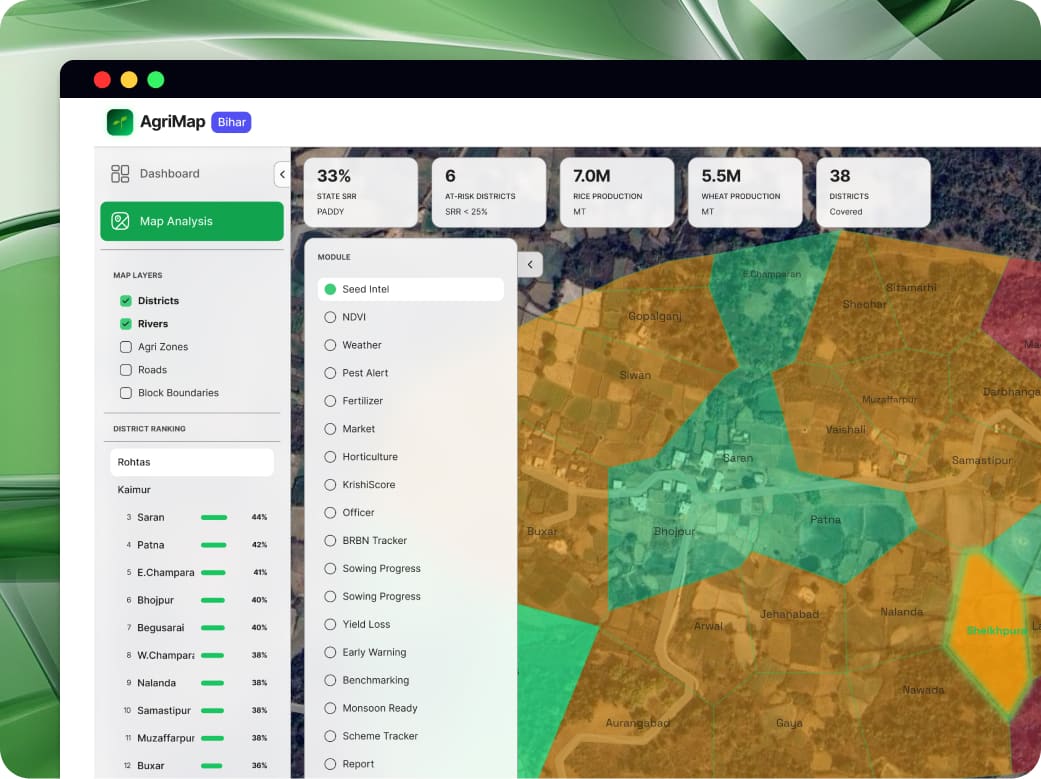Click the At-Risk Districts stat card
Screen dimensions: 1041x779
(x=489, y=193)
